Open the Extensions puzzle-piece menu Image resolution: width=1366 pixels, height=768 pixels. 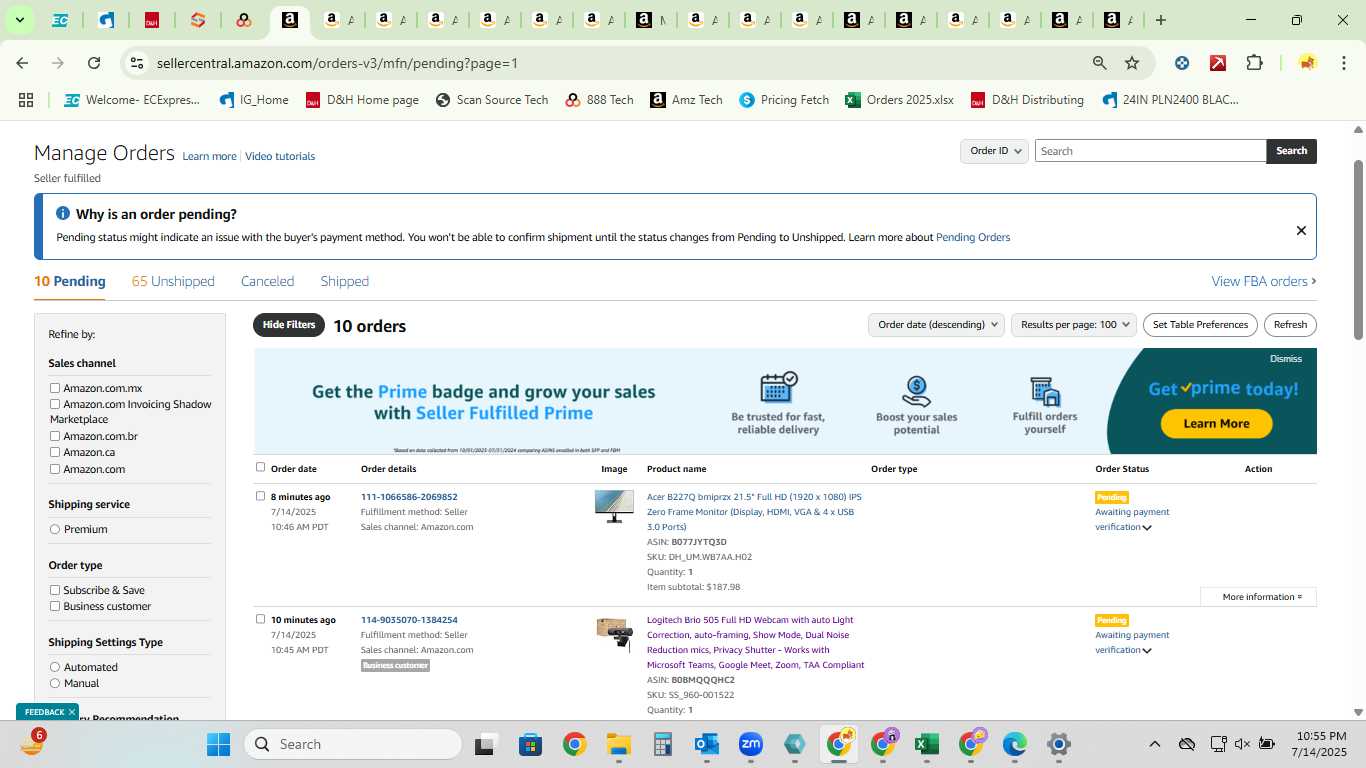(1254, 63)
